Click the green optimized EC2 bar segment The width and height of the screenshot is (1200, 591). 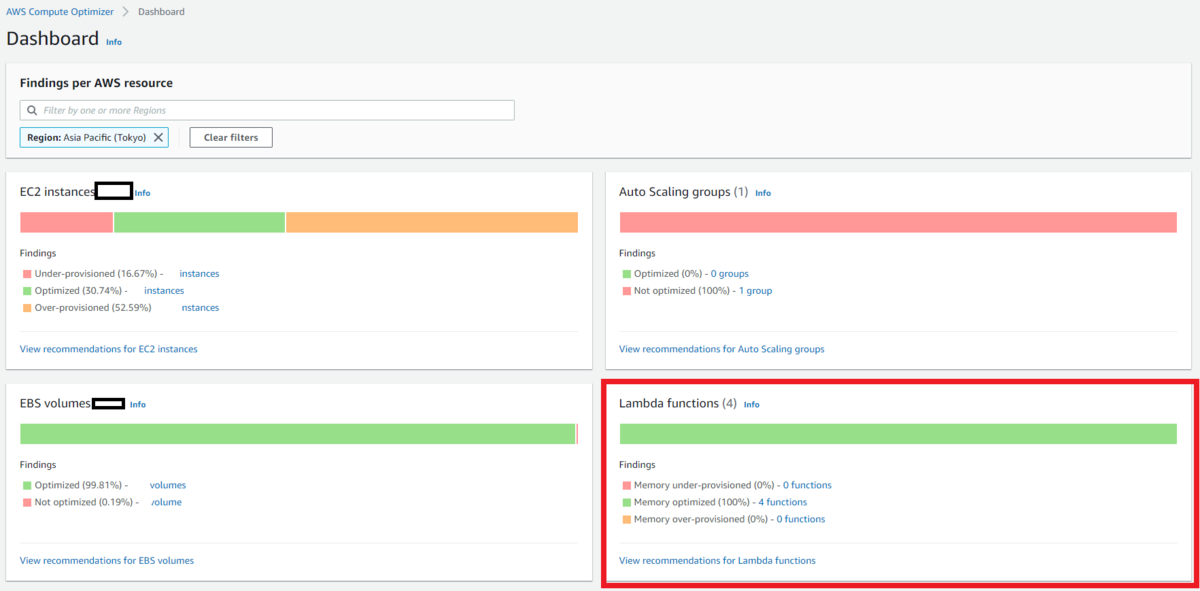[199, 222]
